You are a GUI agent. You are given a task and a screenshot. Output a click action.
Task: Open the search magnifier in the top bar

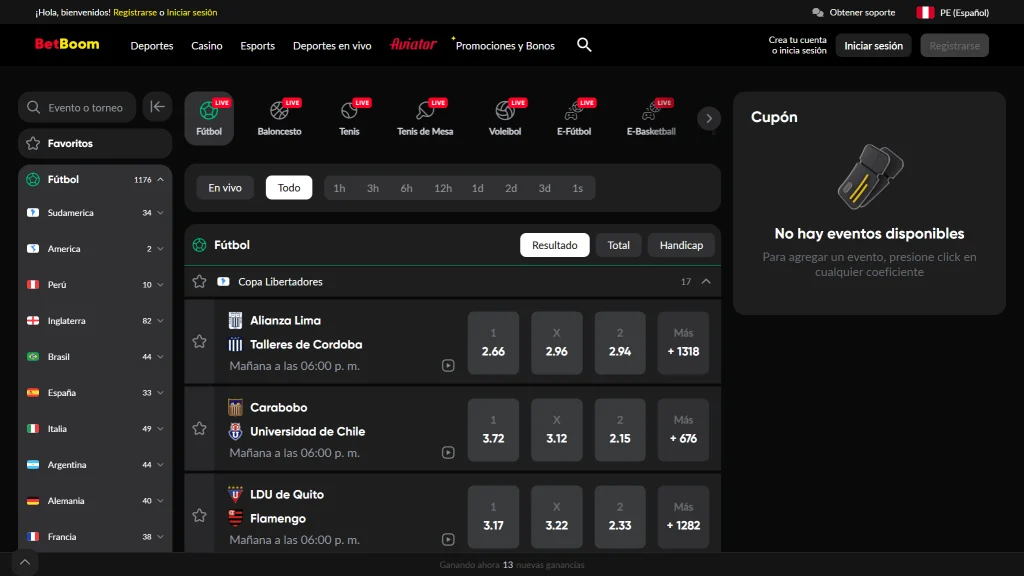584,45
